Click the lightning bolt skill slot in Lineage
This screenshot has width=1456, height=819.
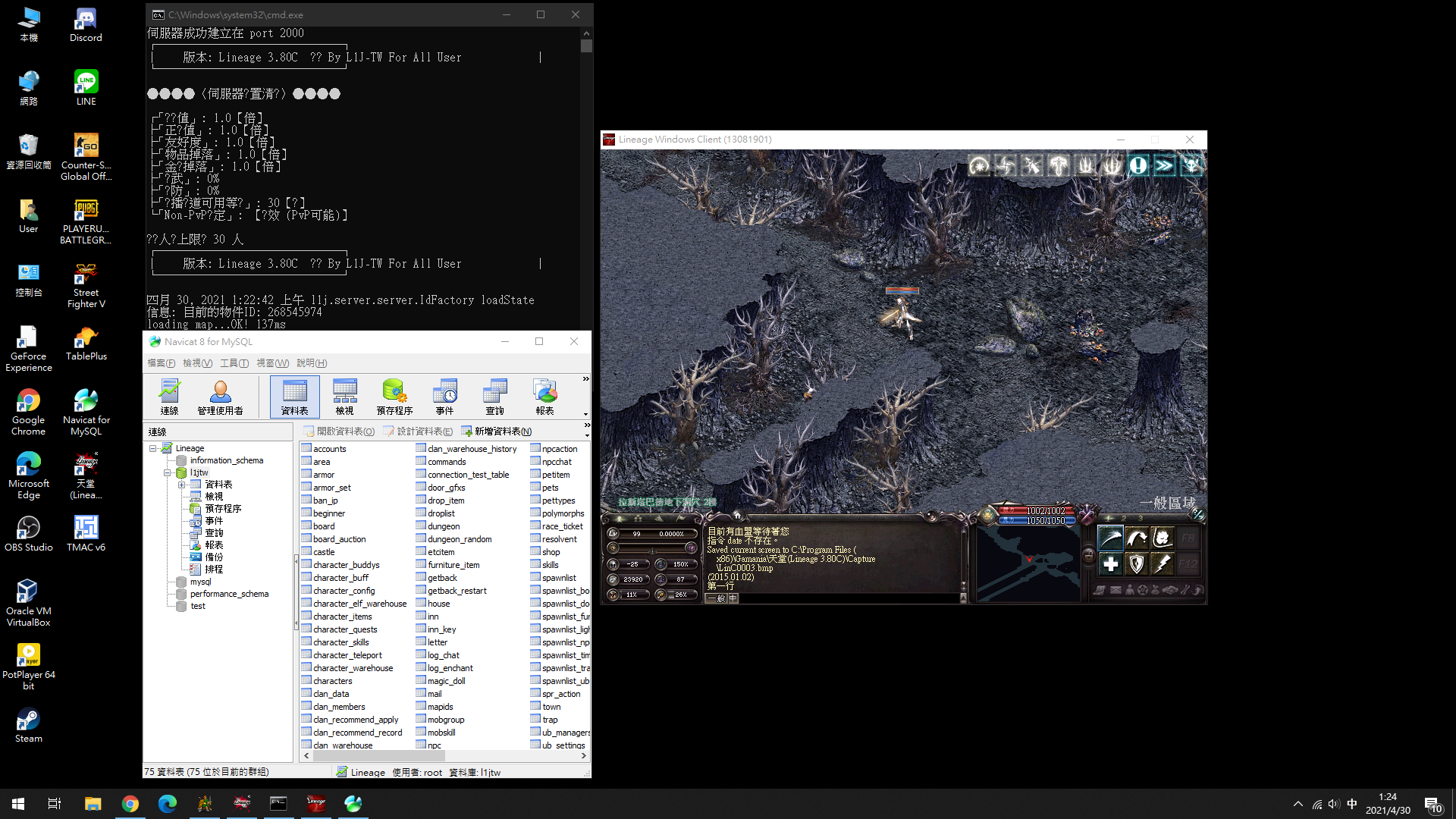coord(1162,564)
